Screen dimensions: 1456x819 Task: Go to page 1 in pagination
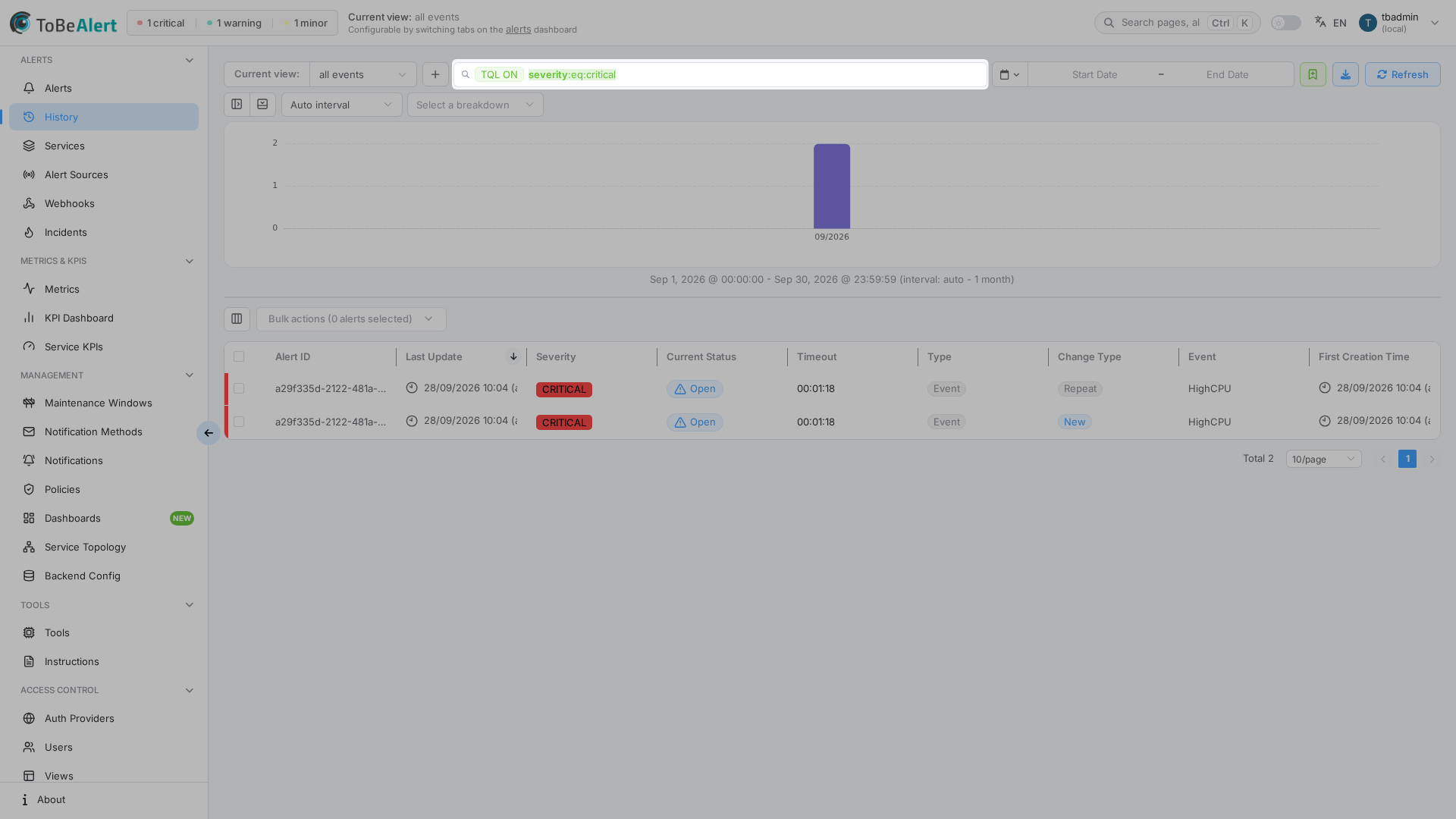pyautogui.click(x=1407, y=459)
